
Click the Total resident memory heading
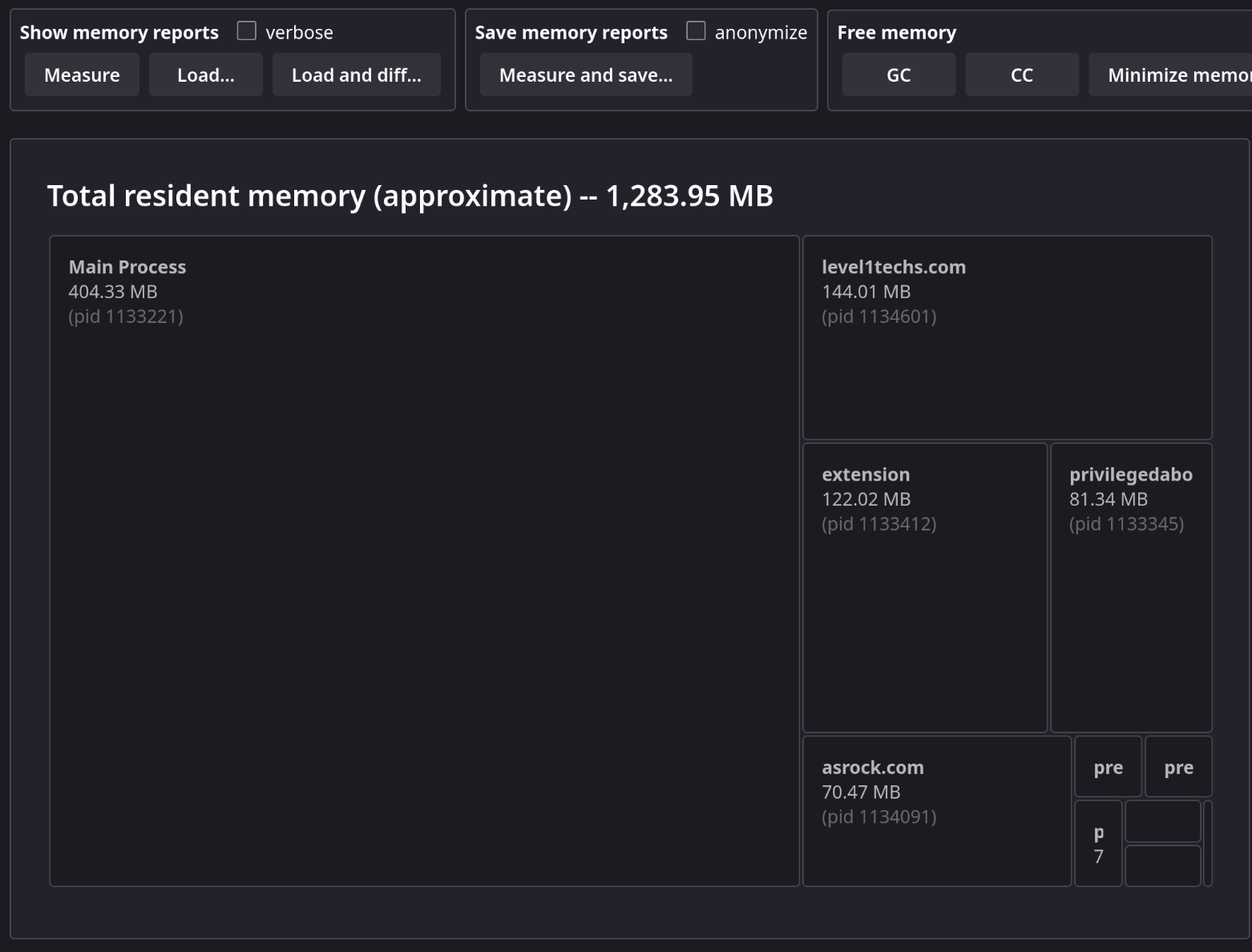coord(410,196)
